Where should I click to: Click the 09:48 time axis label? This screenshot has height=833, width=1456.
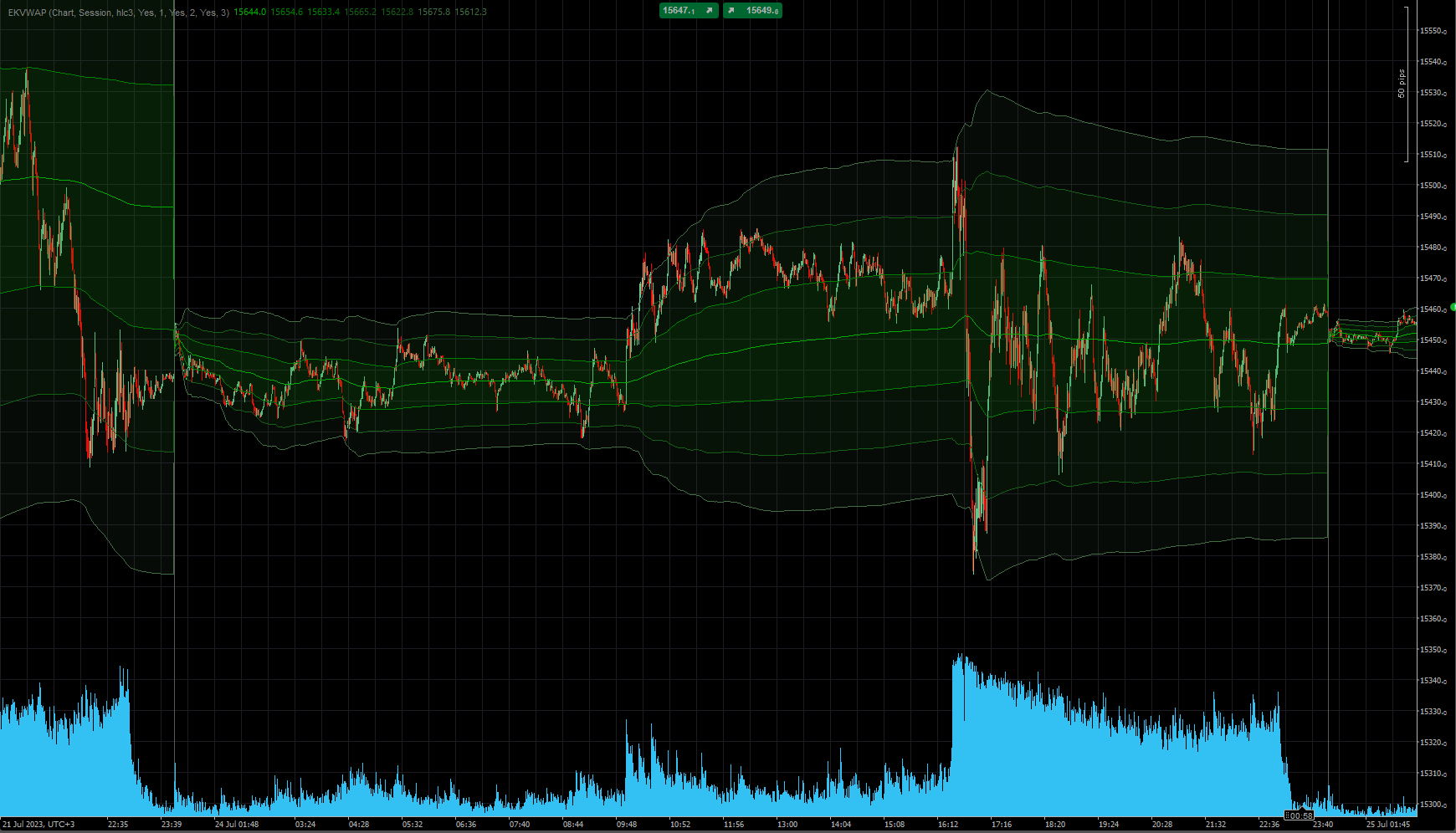click(x=627, y=825)
